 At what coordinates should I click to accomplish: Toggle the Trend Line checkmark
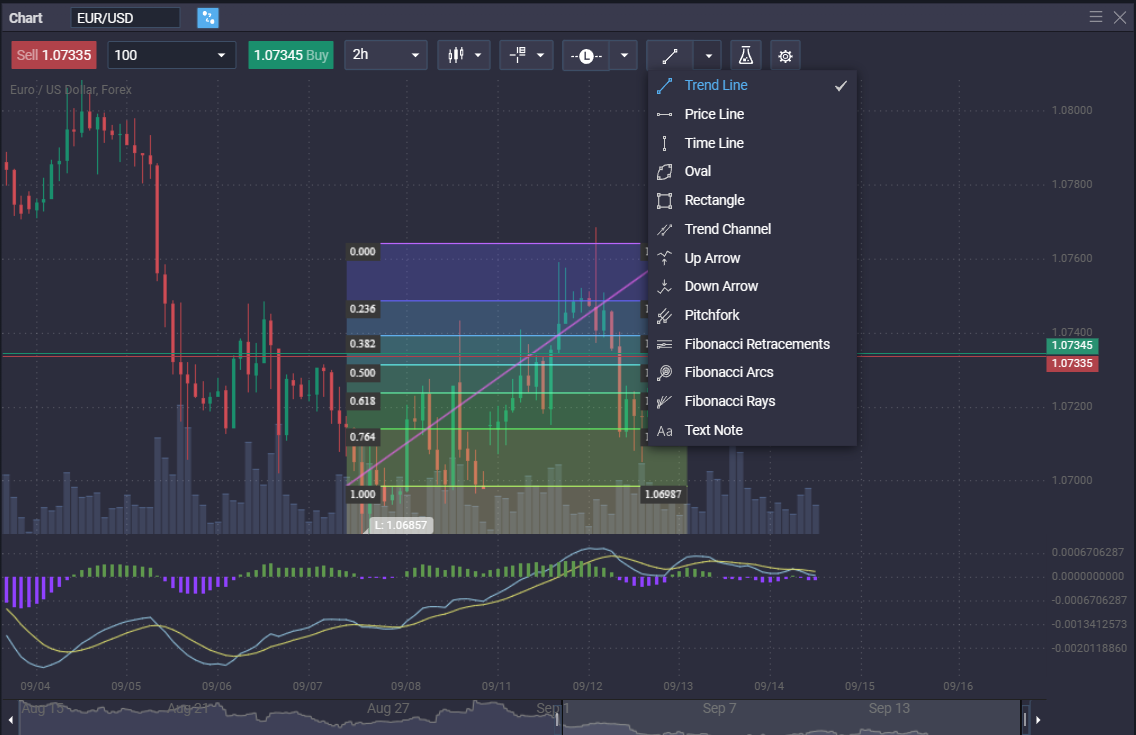840,85
